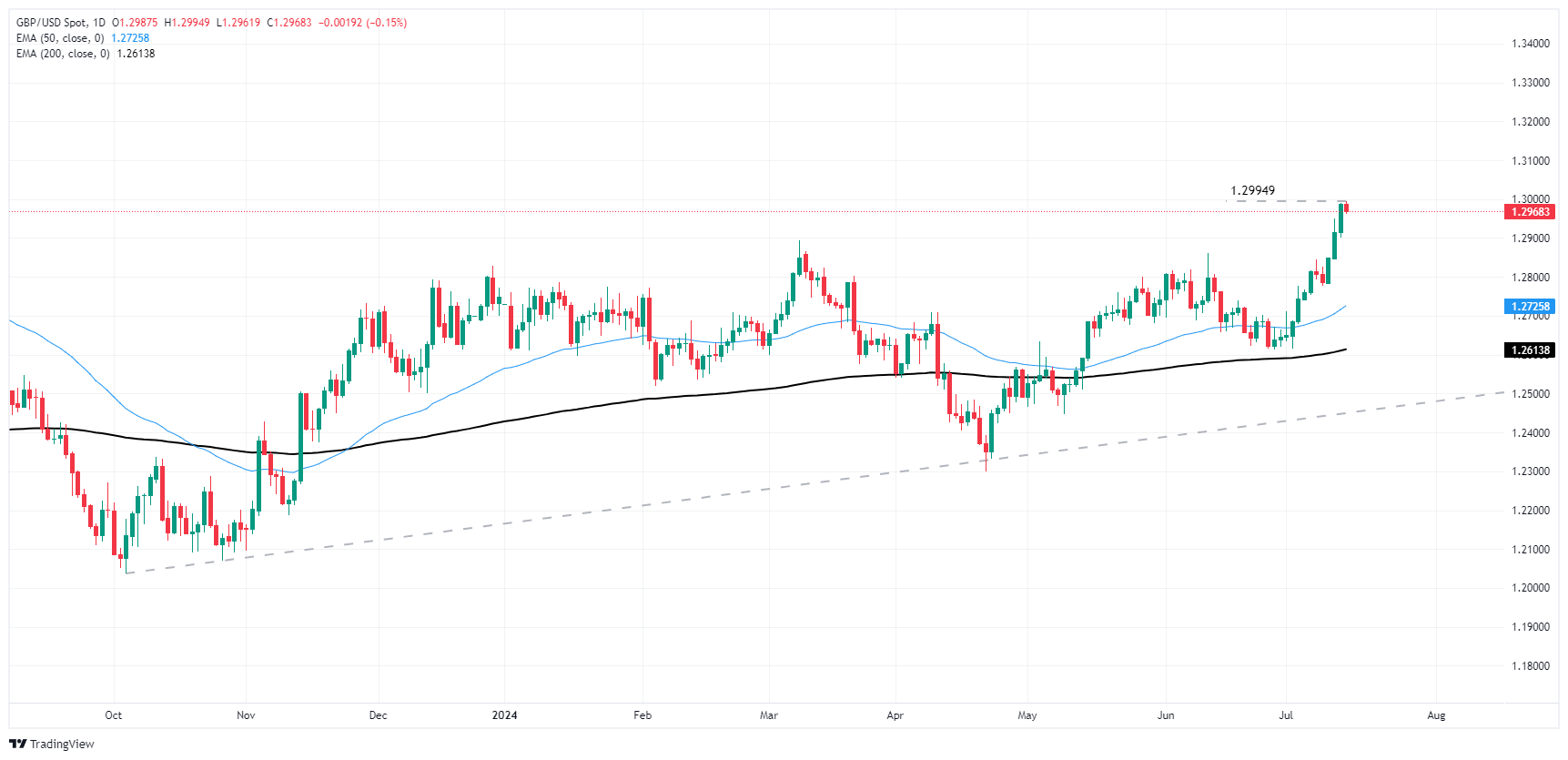Screen dimensions: 1568x760
Task: Click the blue EMA 1.27258 axis label
Action: [1530, 307]
